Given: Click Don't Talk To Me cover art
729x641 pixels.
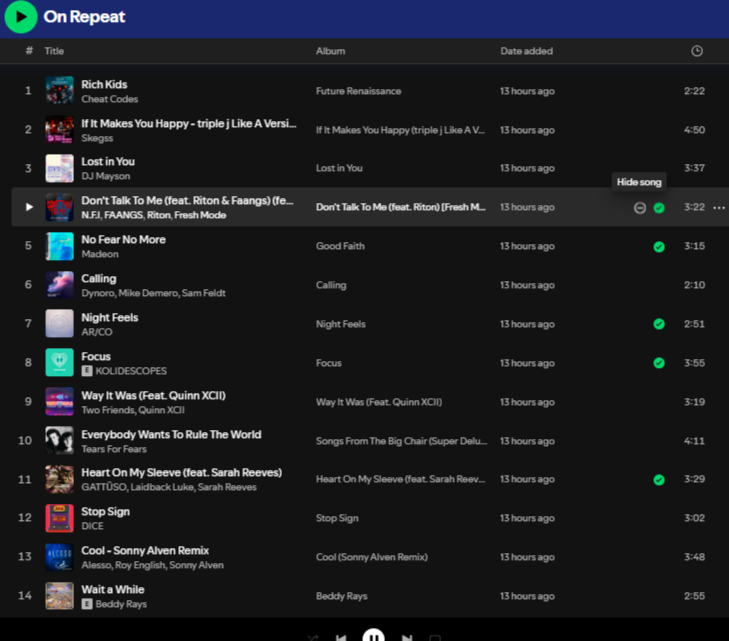Looking at the screenshot, I should [60, 207].
